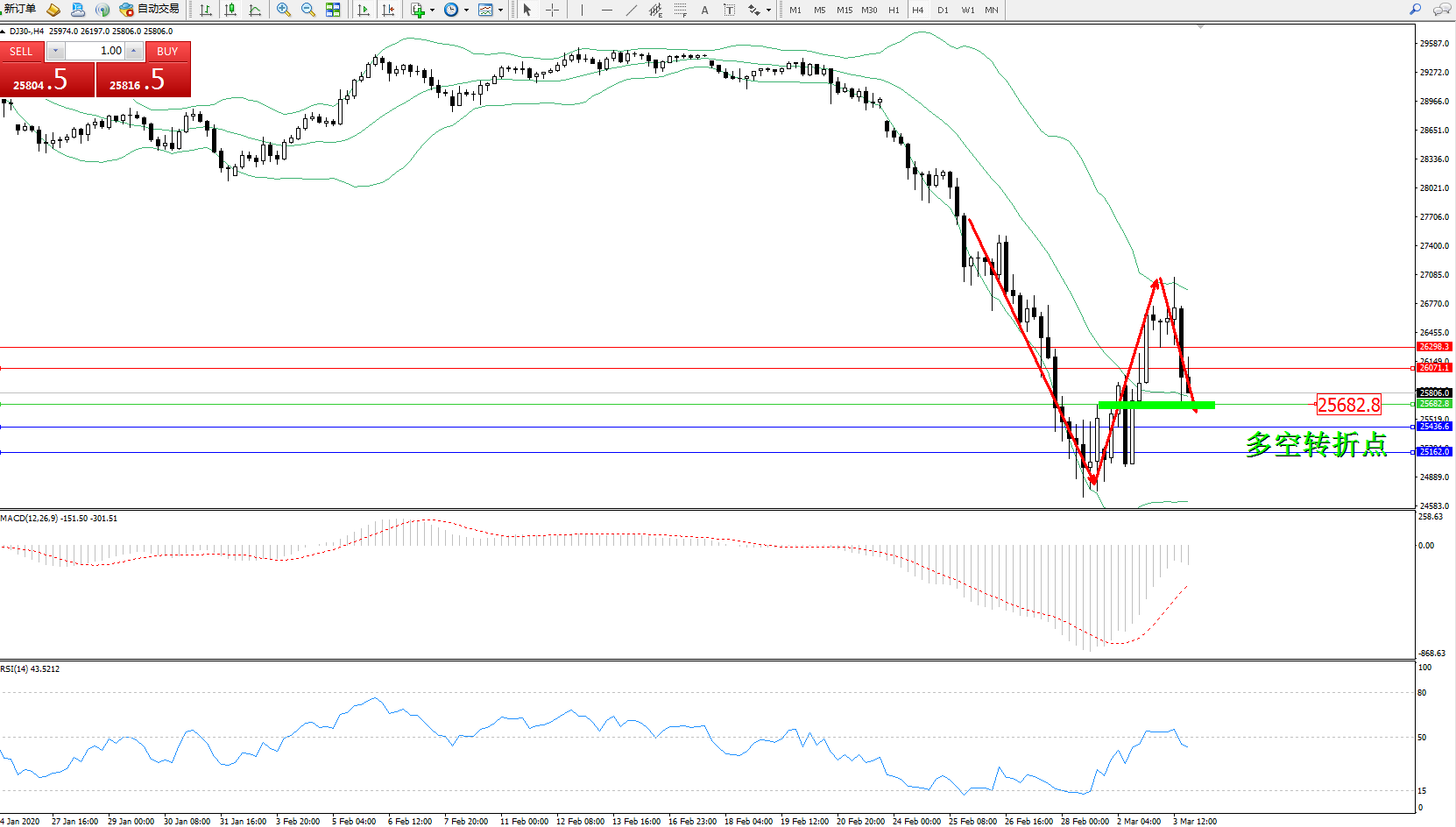Screen dimensions: 1456x827
Task: Click the Zoom Out magnifier icon
Action: [x=307, y=10]
